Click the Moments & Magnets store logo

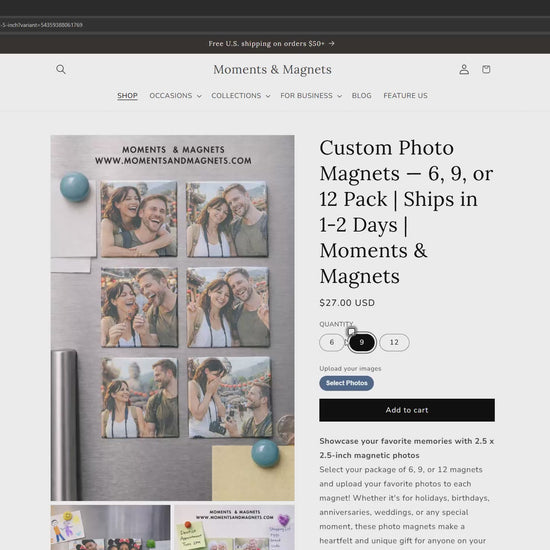(272, 69)
